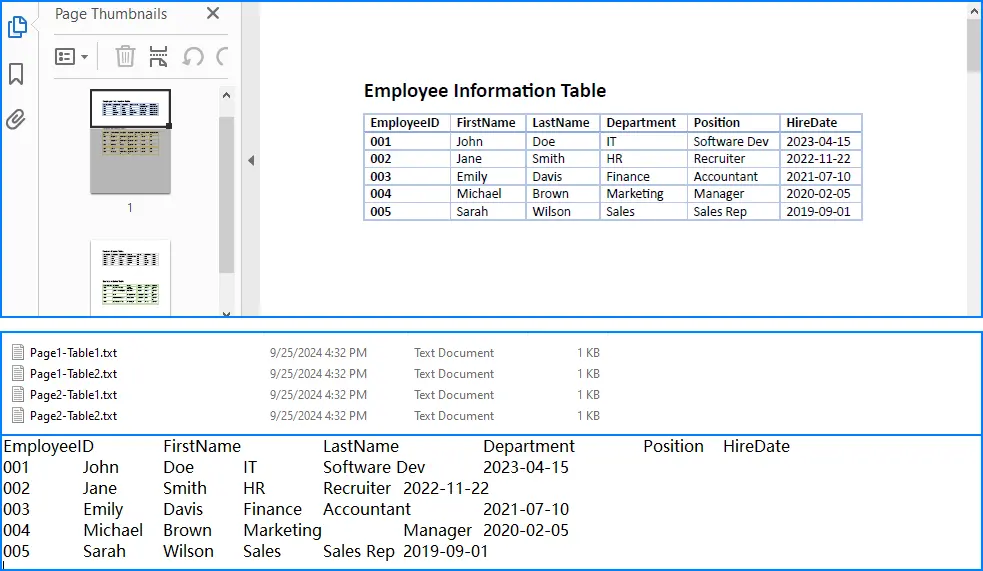Screen dimensions: 983x571
Task: Select the Page1-Table2.txt file
Action: click(x=73, y=374)
